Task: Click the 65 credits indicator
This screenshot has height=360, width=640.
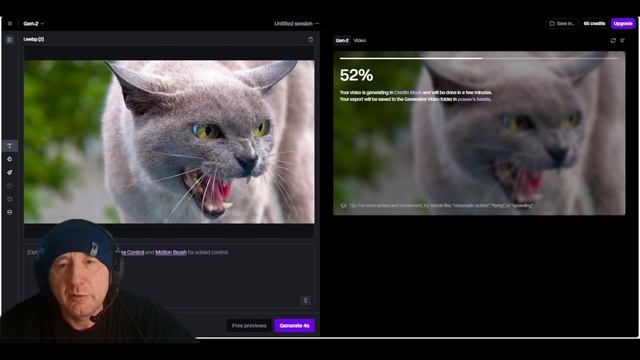Action: [x=594, y=24]
